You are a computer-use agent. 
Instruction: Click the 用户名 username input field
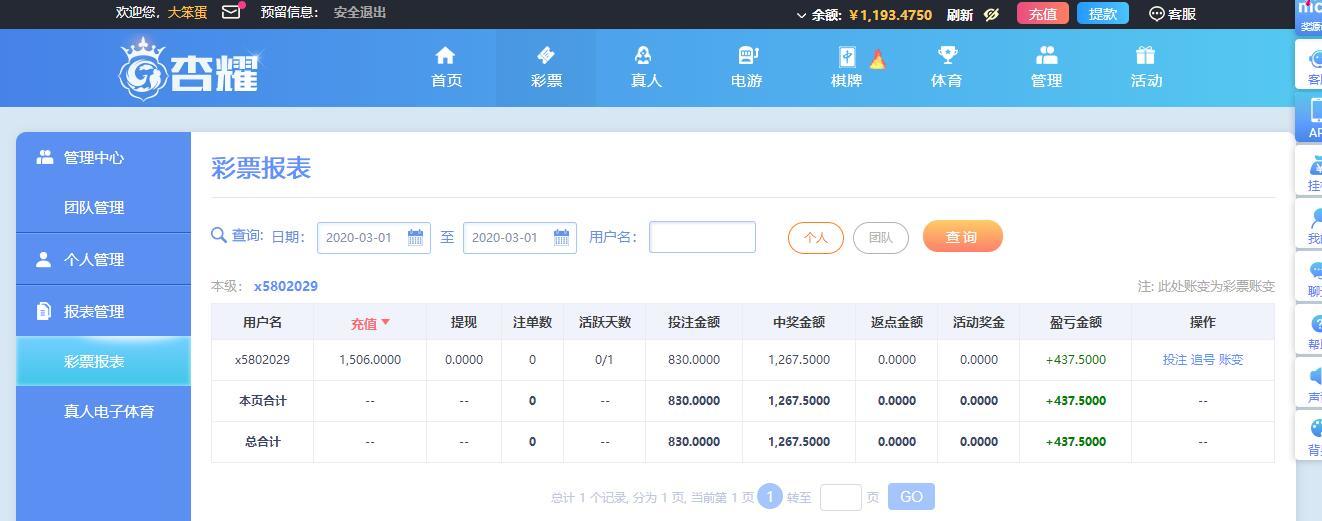pyautogui.click(x=702, y=237)
